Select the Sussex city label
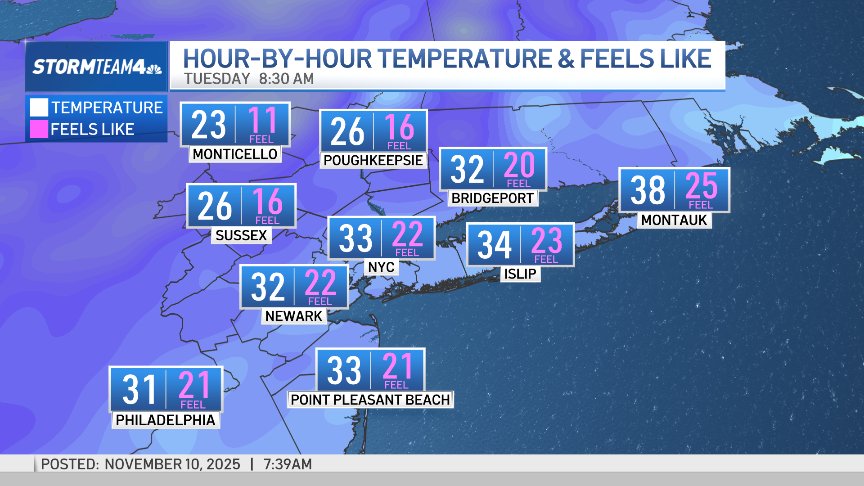This screenshot has height=486, width=864. (x=240, y=236)
